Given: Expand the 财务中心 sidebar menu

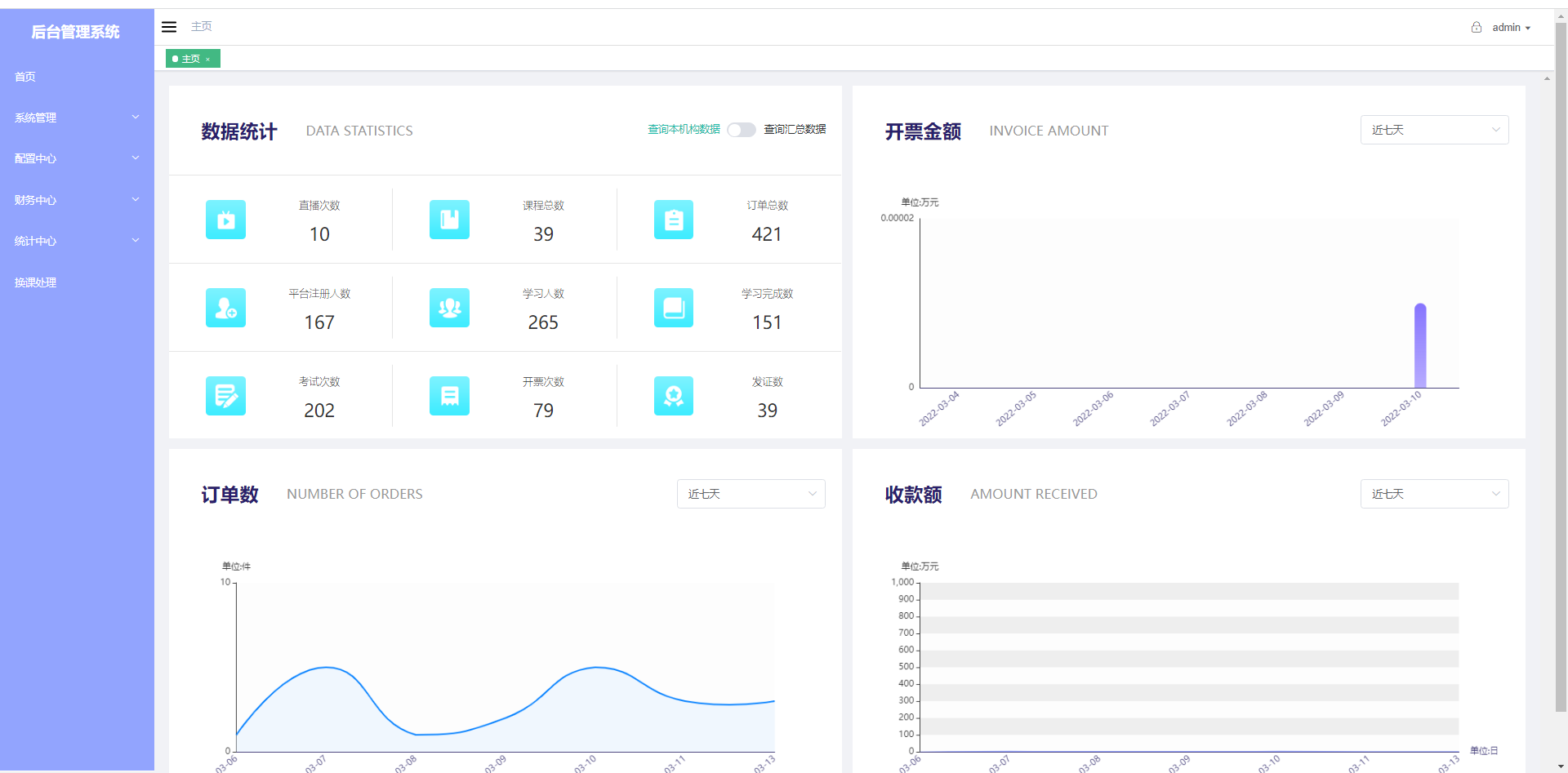Looking at the screenshot, I should tap(77, 200).
